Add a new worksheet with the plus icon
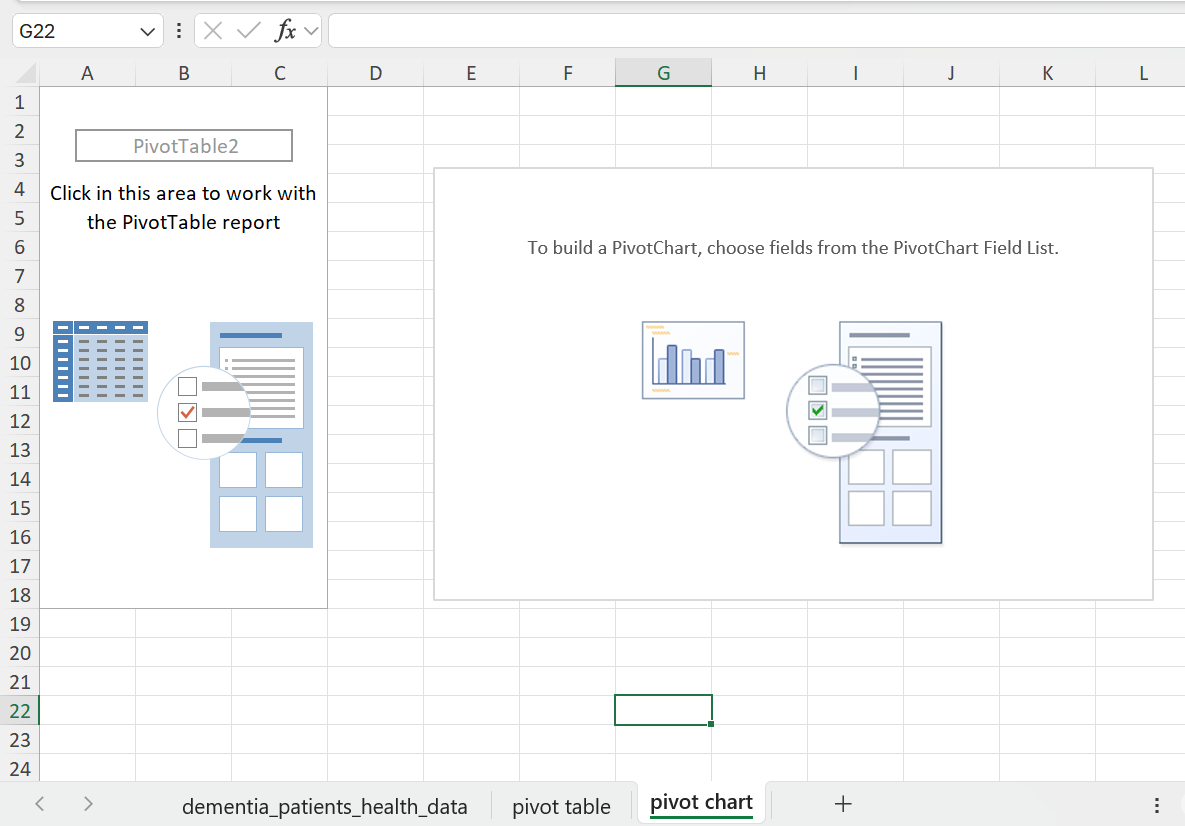Viewport: 1185px width, 826px height. coord(843,803)
